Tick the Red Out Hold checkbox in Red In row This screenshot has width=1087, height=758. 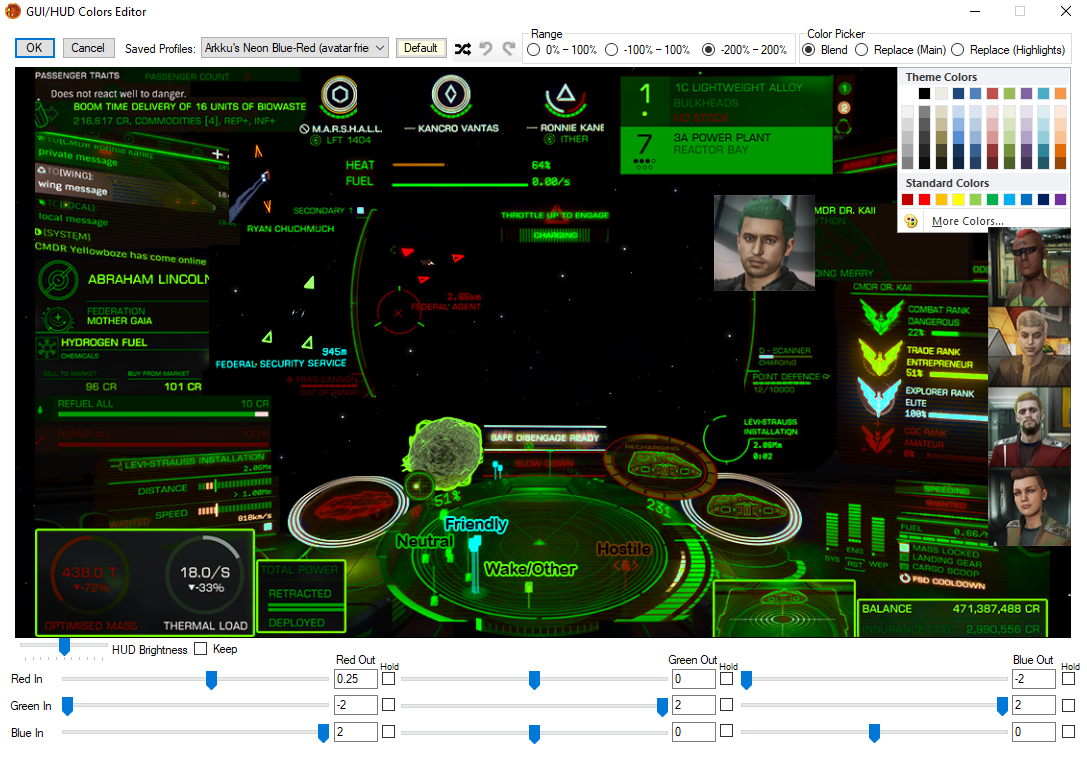(x=388, y=679)
